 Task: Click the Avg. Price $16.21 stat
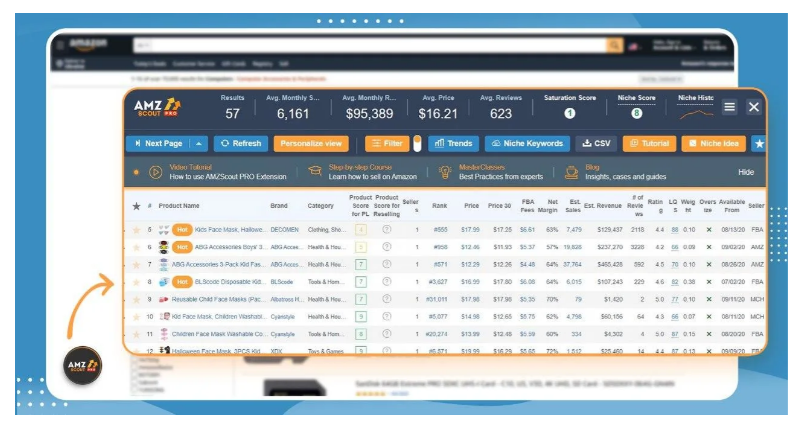438,114
